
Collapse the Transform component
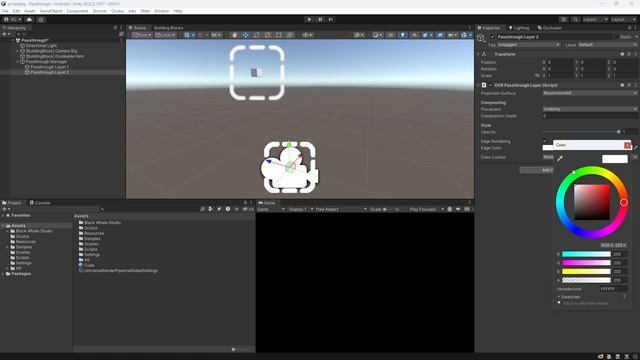(479, 54)
